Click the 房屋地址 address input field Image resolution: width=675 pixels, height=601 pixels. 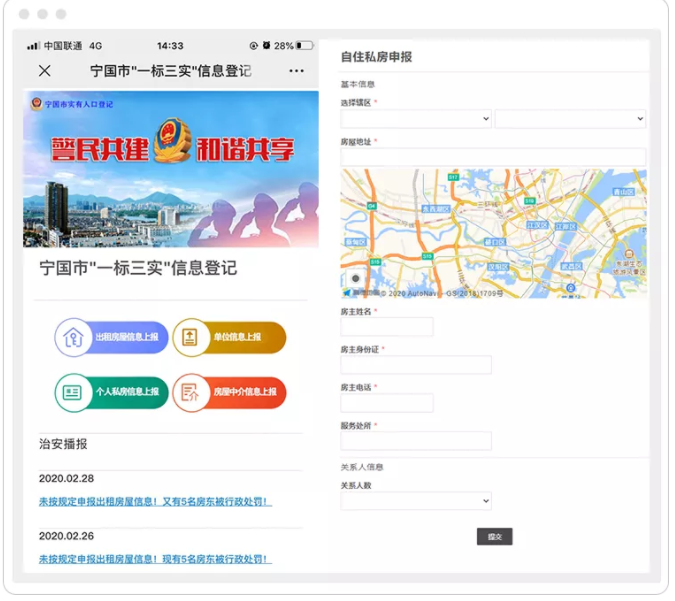[493, 157]
